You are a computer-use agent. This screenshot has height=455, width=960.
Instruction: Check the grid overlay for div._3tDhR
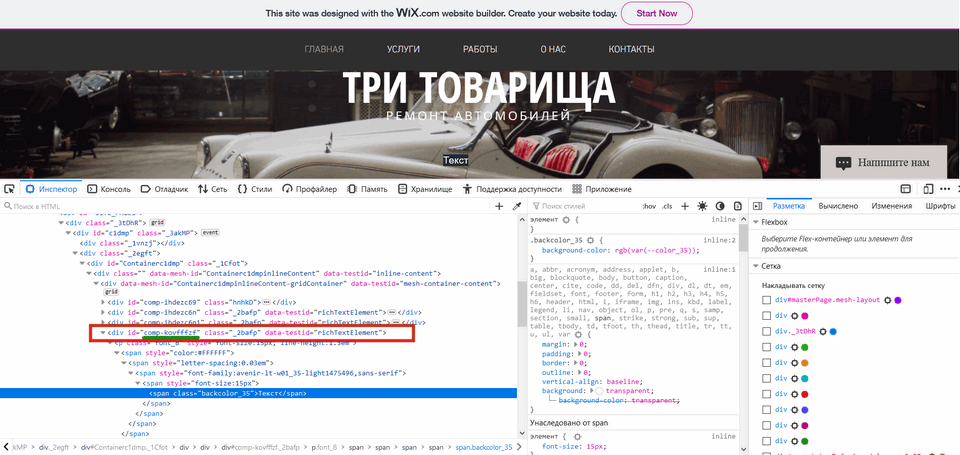click(x=767, y=330)
